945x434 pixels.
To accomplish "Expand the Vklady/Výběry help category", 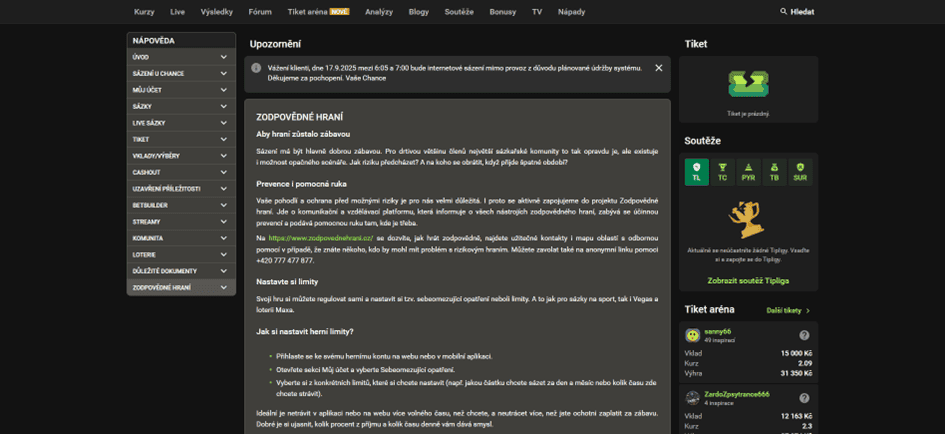I will pyautogui.click(x=181, y=156).
